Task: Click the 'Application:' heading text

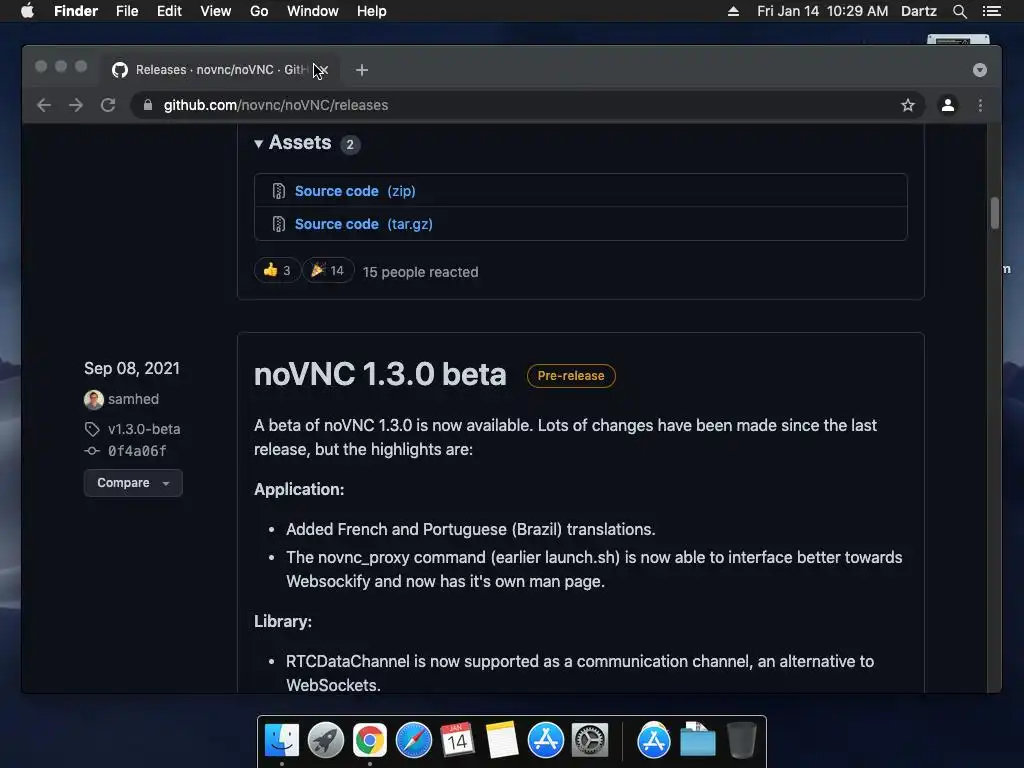Action: 299,489
